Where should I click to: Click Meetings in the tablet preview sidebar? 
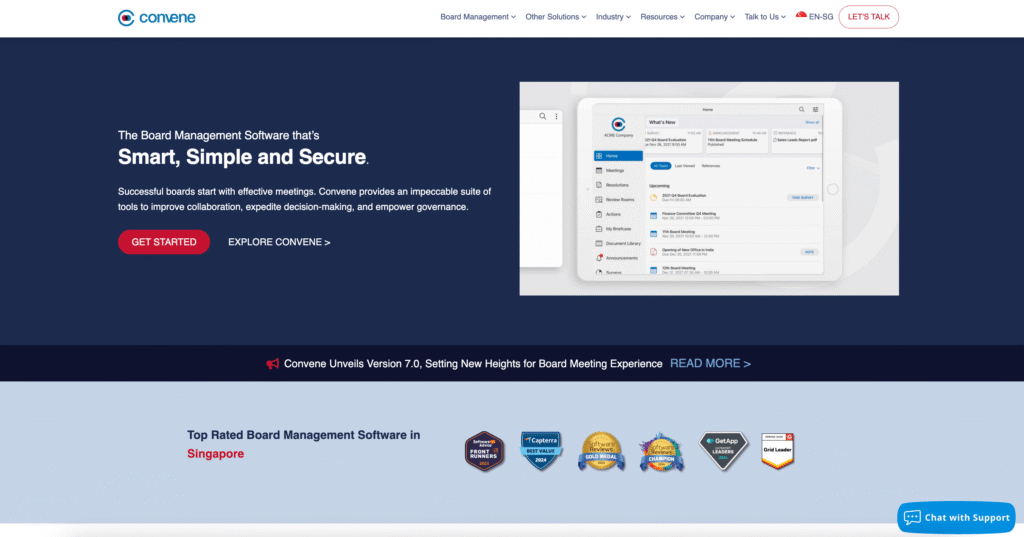click(614, 171)
